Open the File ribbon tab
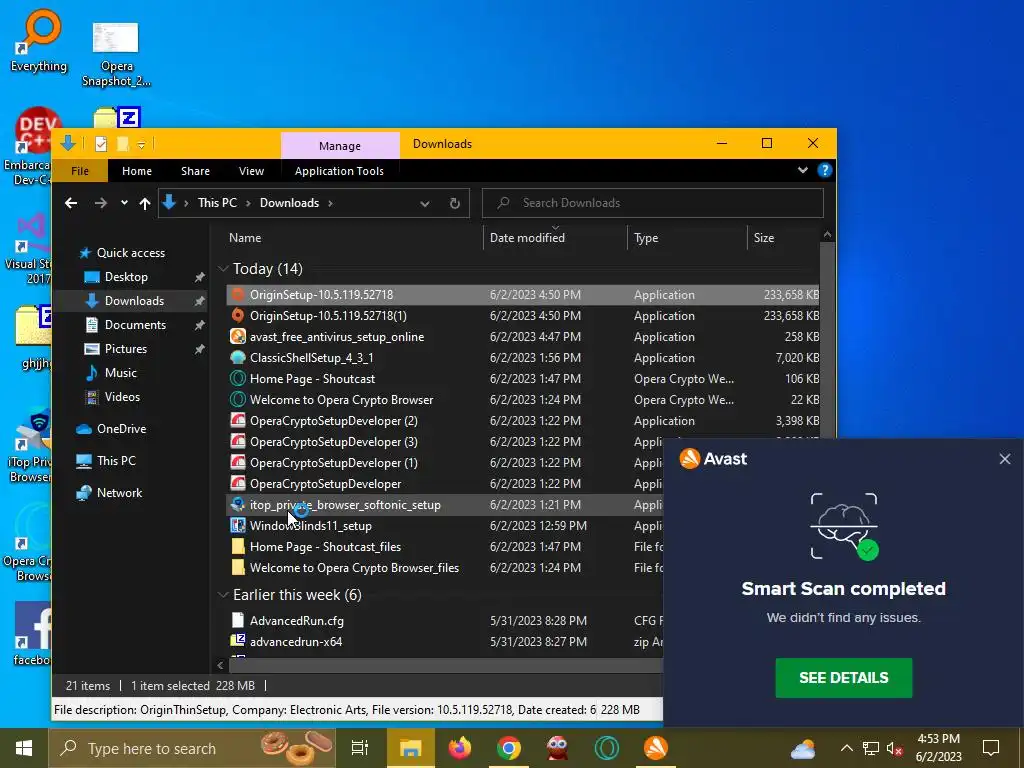 pos(80,171)
